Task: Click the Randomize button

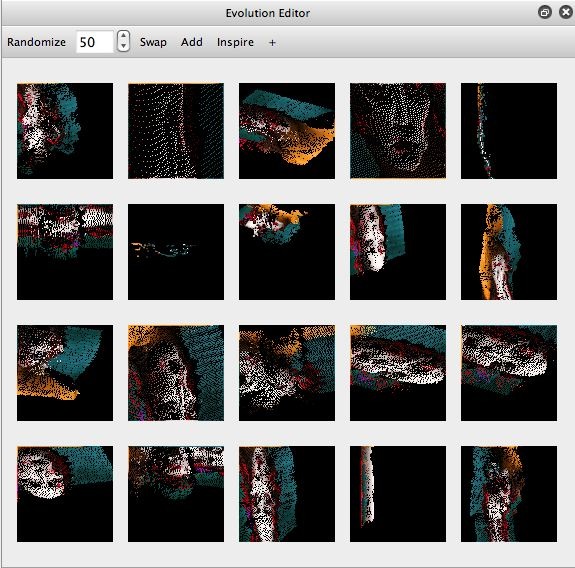Action: coord(36,42)
